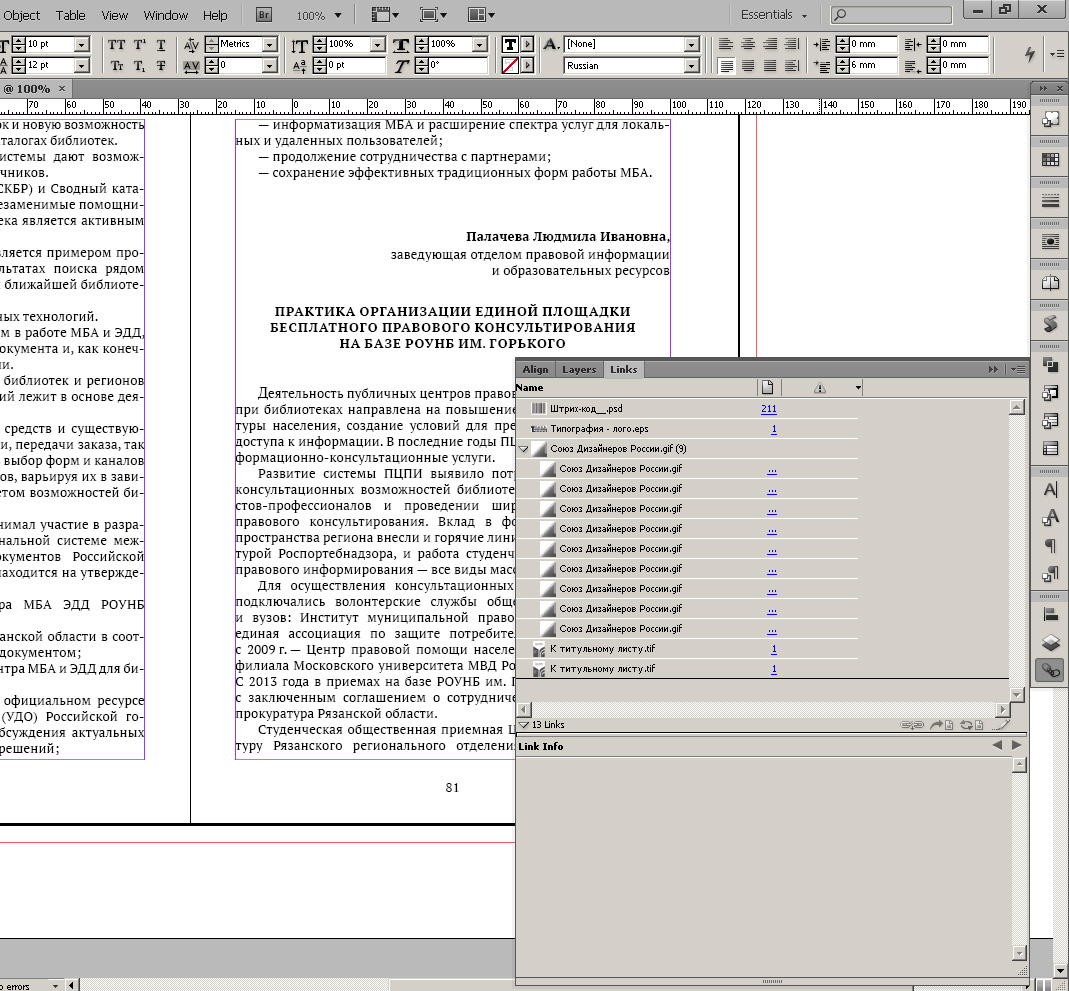Image resolution: width=1069 pixels, height=991 pixels.
Task: Close the document tab @ 100%
Action: pyautogui.click(x=62, y=89)
